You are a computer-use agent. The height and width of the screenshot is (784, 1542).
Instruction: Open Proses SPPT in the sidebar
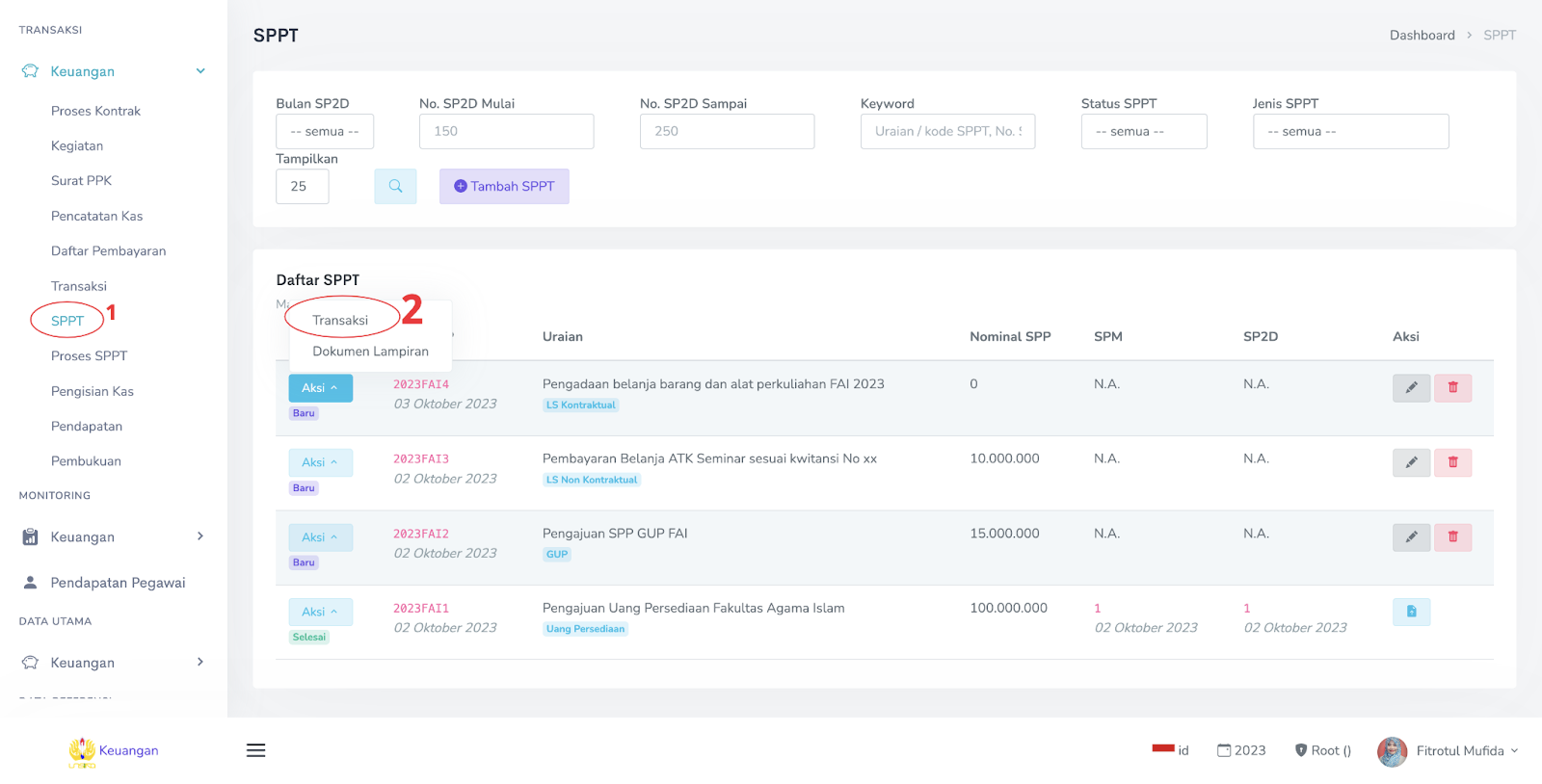[89, 356]
